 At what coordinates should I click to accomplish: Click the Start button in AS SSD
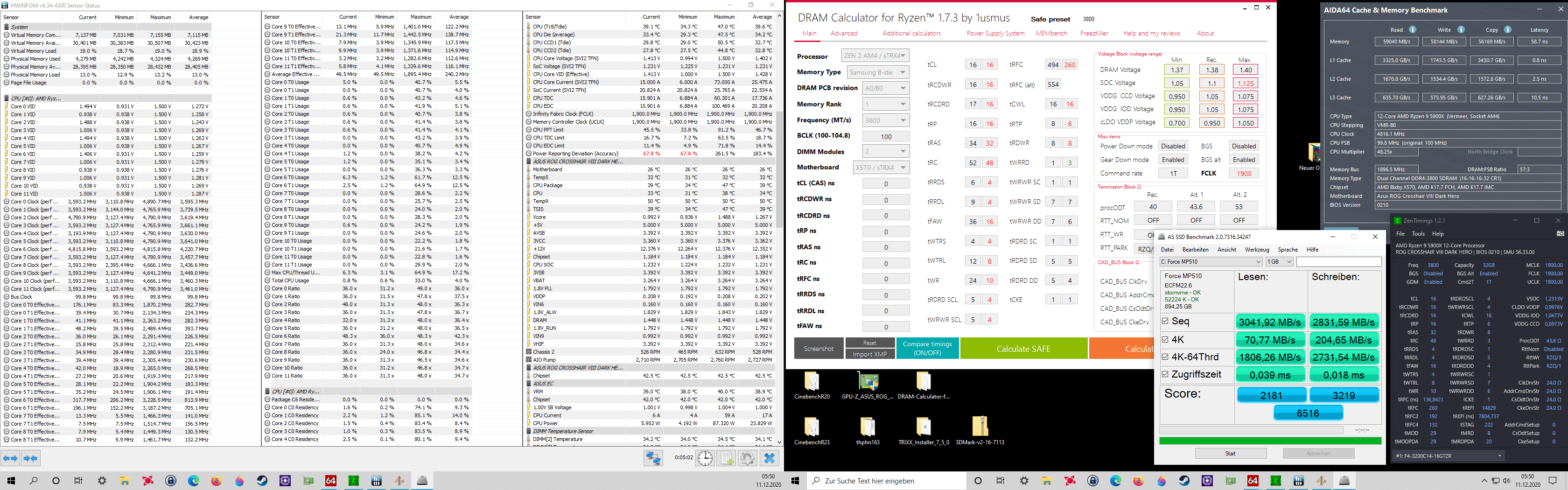pyautogui.click(x=1230, y=454)
